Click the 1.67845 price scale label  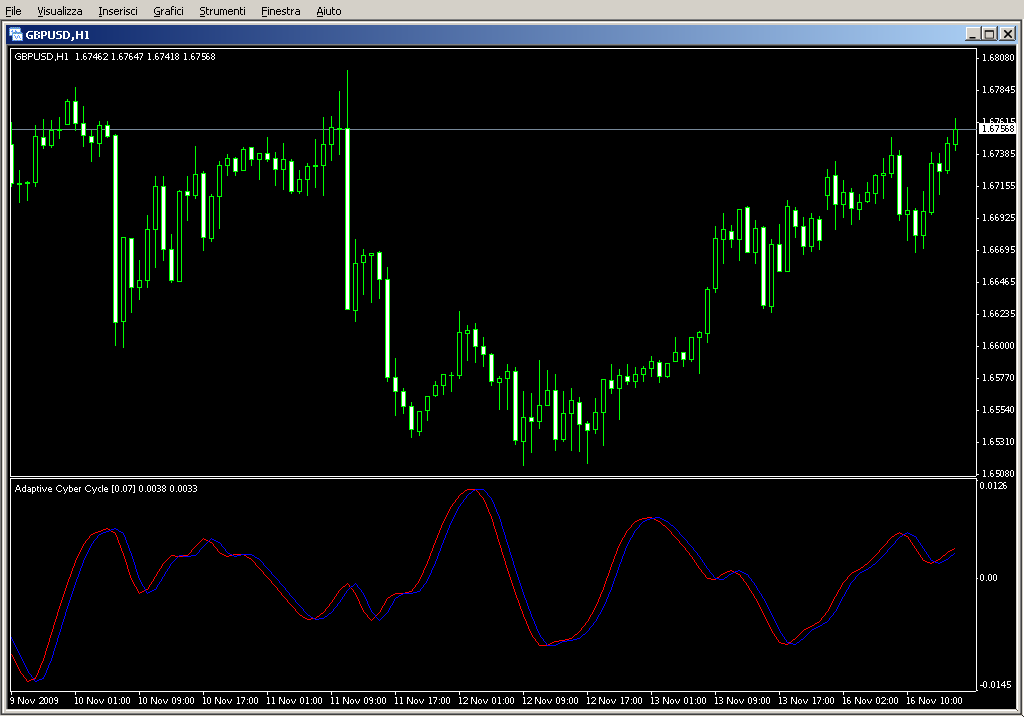point(999,89)
